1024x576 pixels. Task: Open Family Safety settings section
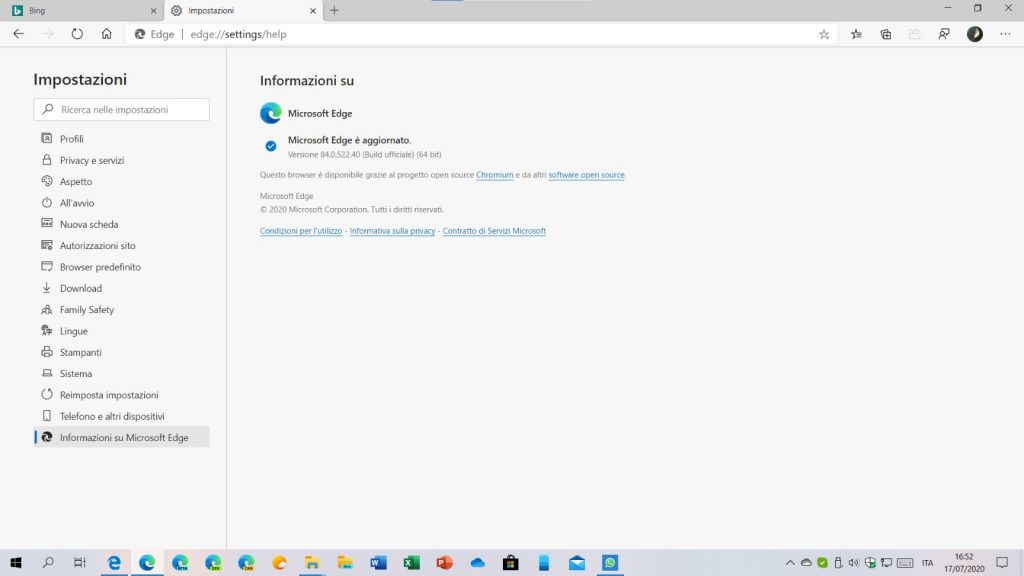[86, 310]
